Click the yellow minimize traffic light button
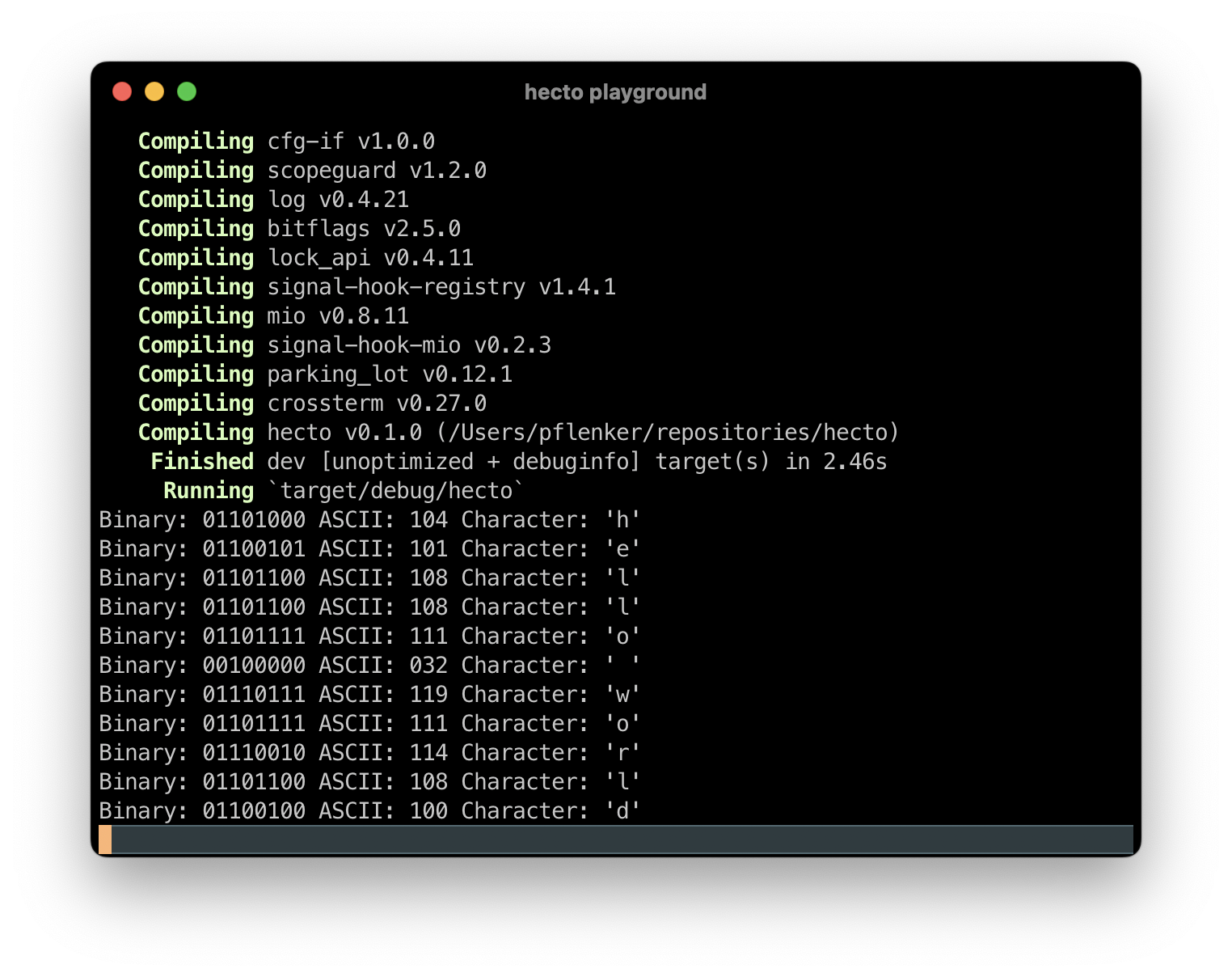 [154, 91]
